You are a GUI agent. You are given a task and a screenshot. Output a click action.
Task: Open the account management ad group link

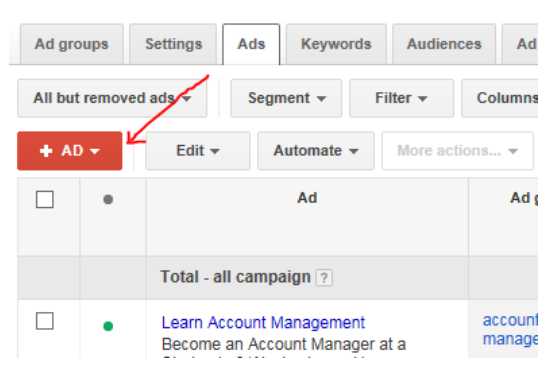(510, 329)
